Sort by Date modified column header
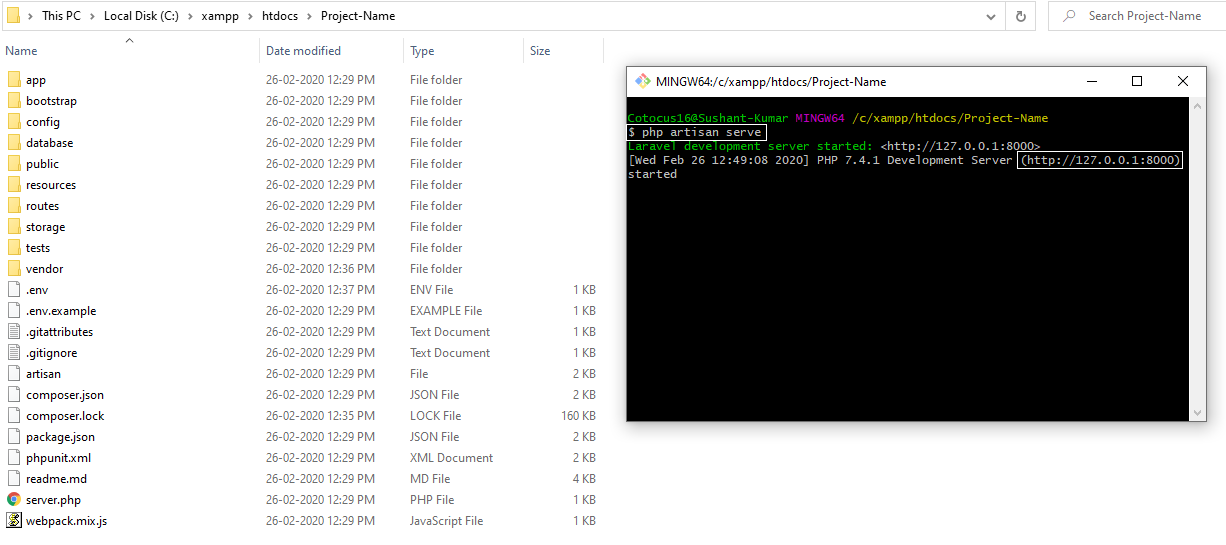The image size is (1226, 545). [303, 51]
